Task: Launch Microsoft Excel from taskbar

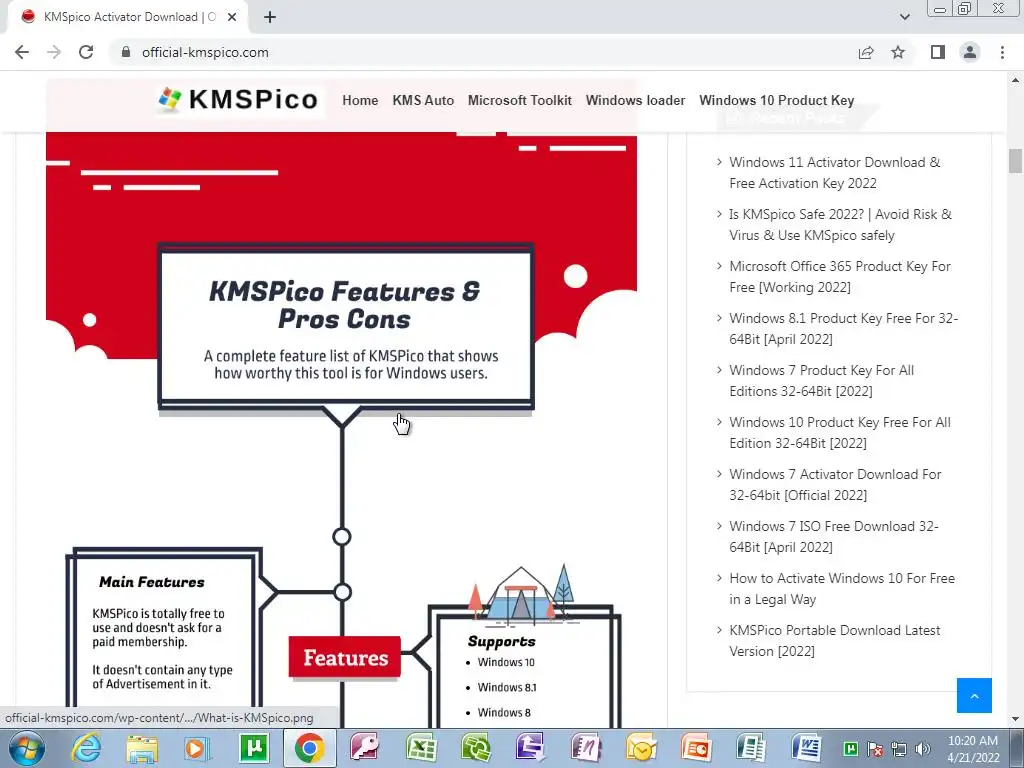Action: point(421,748)
